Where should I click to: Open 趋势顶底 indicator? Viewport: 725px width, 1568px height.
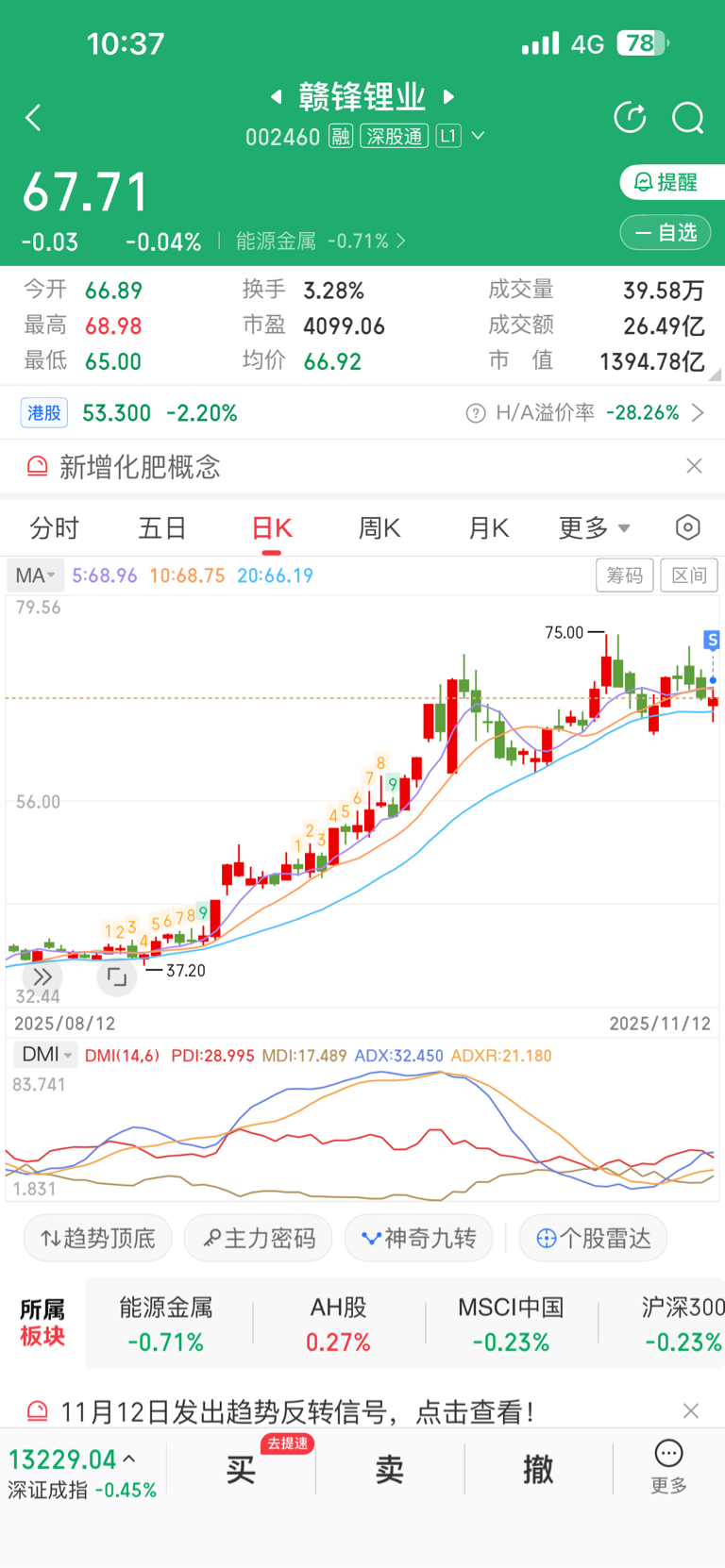(x=98, y=1238)
